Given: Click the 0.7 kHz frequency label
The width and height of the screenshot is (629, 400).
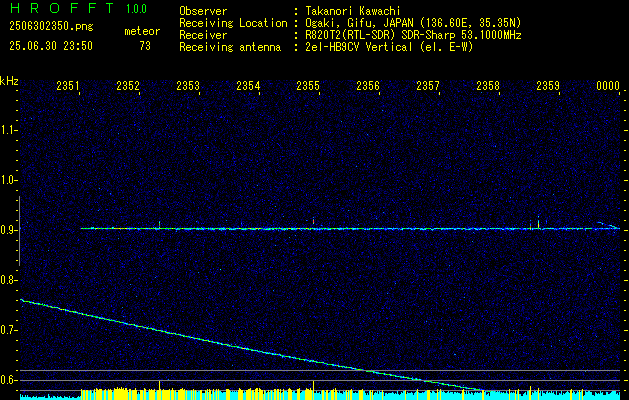Looking at the screenshot, I should tap(8, 330).
